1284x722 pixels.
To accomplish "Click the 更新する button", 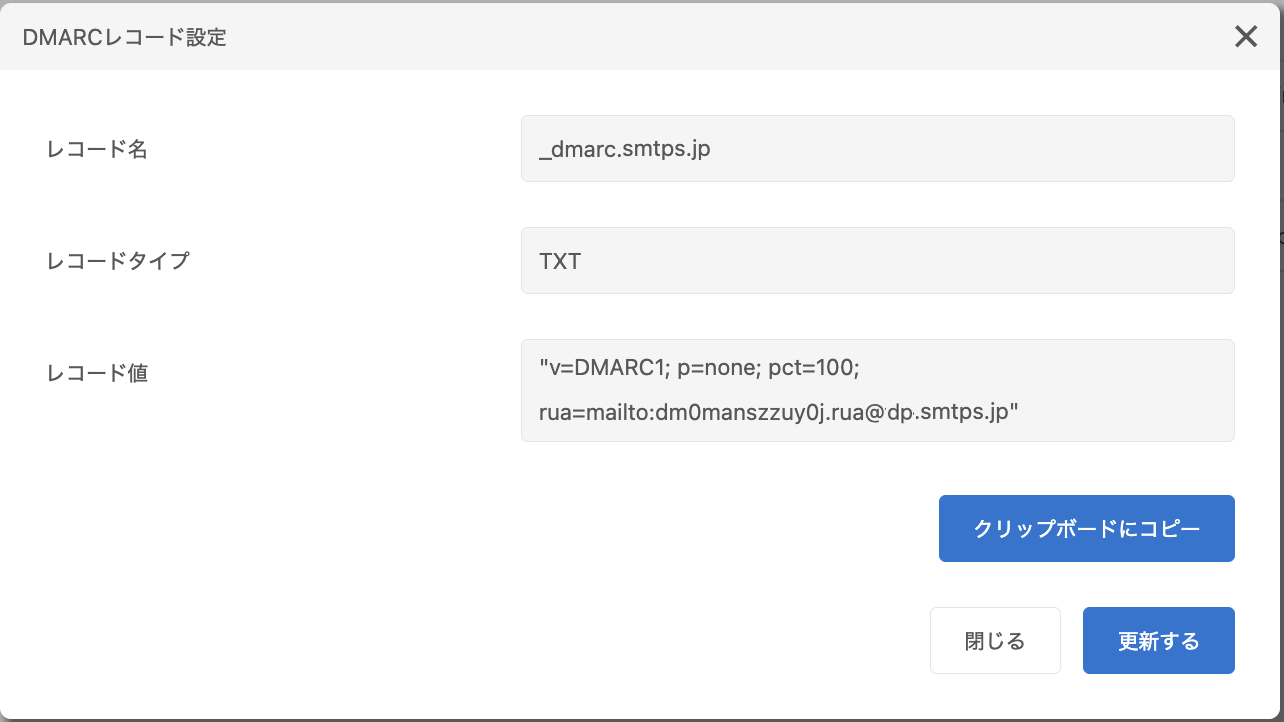I will coord(1158,640).
